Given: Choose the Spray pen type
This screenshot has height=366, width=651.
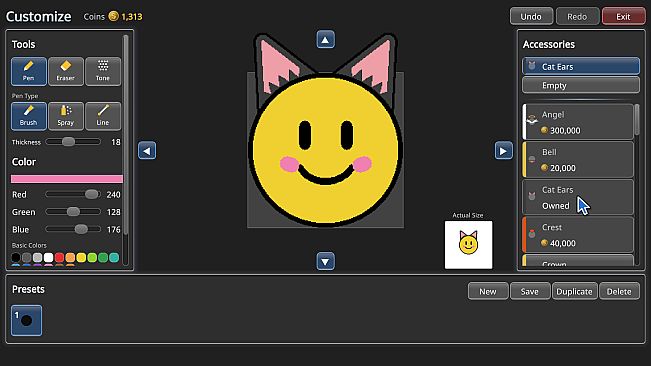Looking at the screenshot, I should [66, 116].
